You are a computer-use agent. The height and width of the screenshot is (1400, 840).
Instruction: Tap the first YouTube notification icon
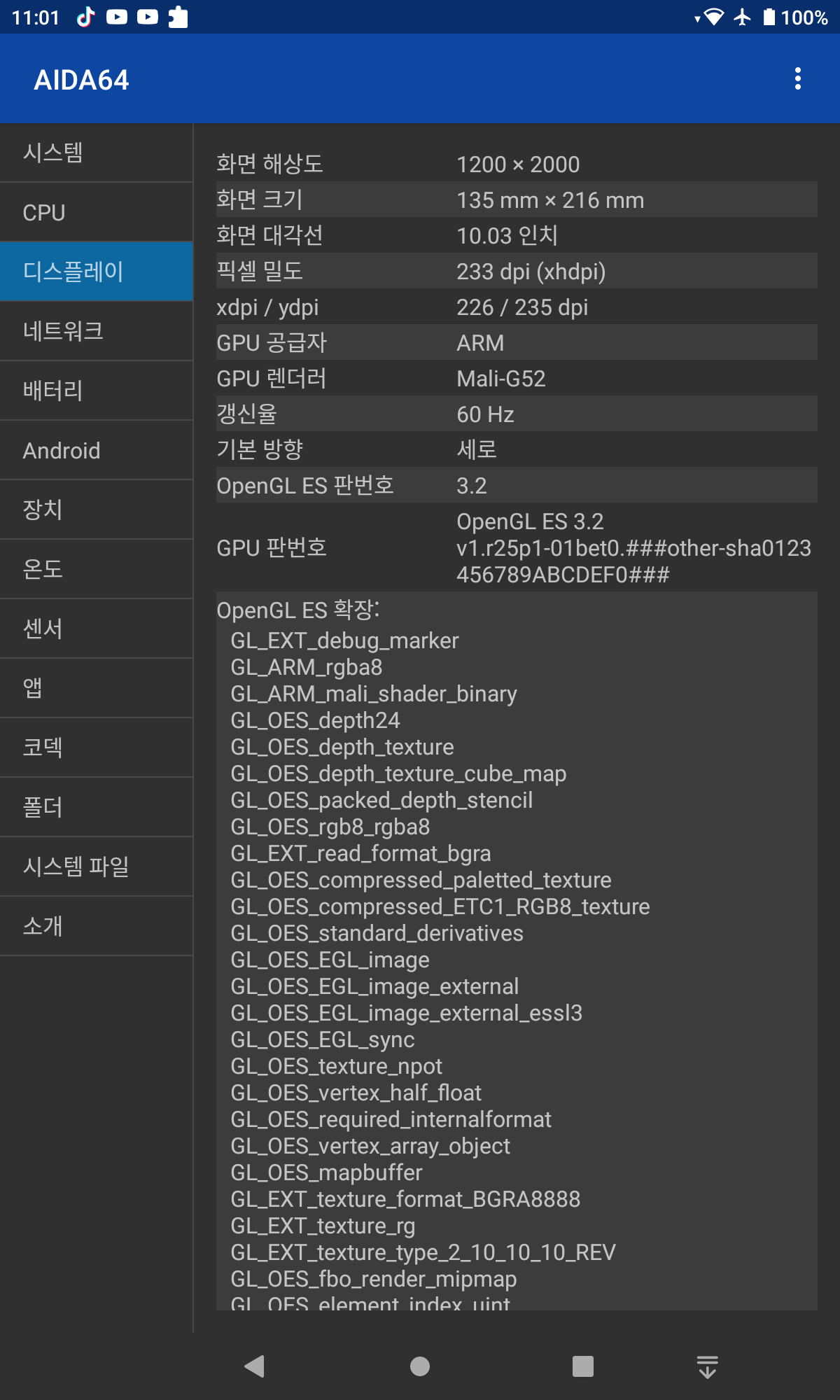click(117, 17)
